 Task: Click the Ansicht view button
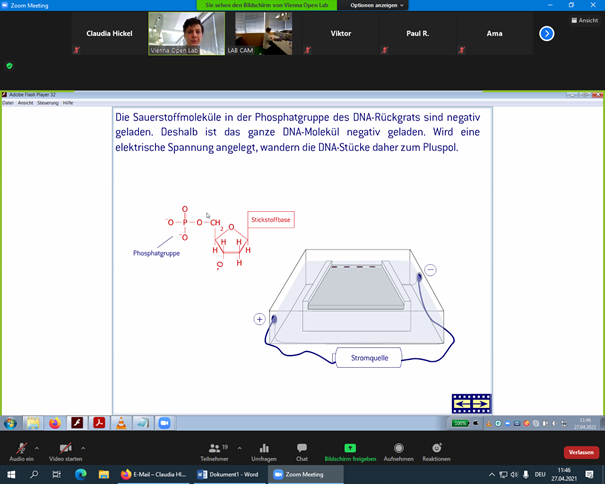tap(585, 20)
